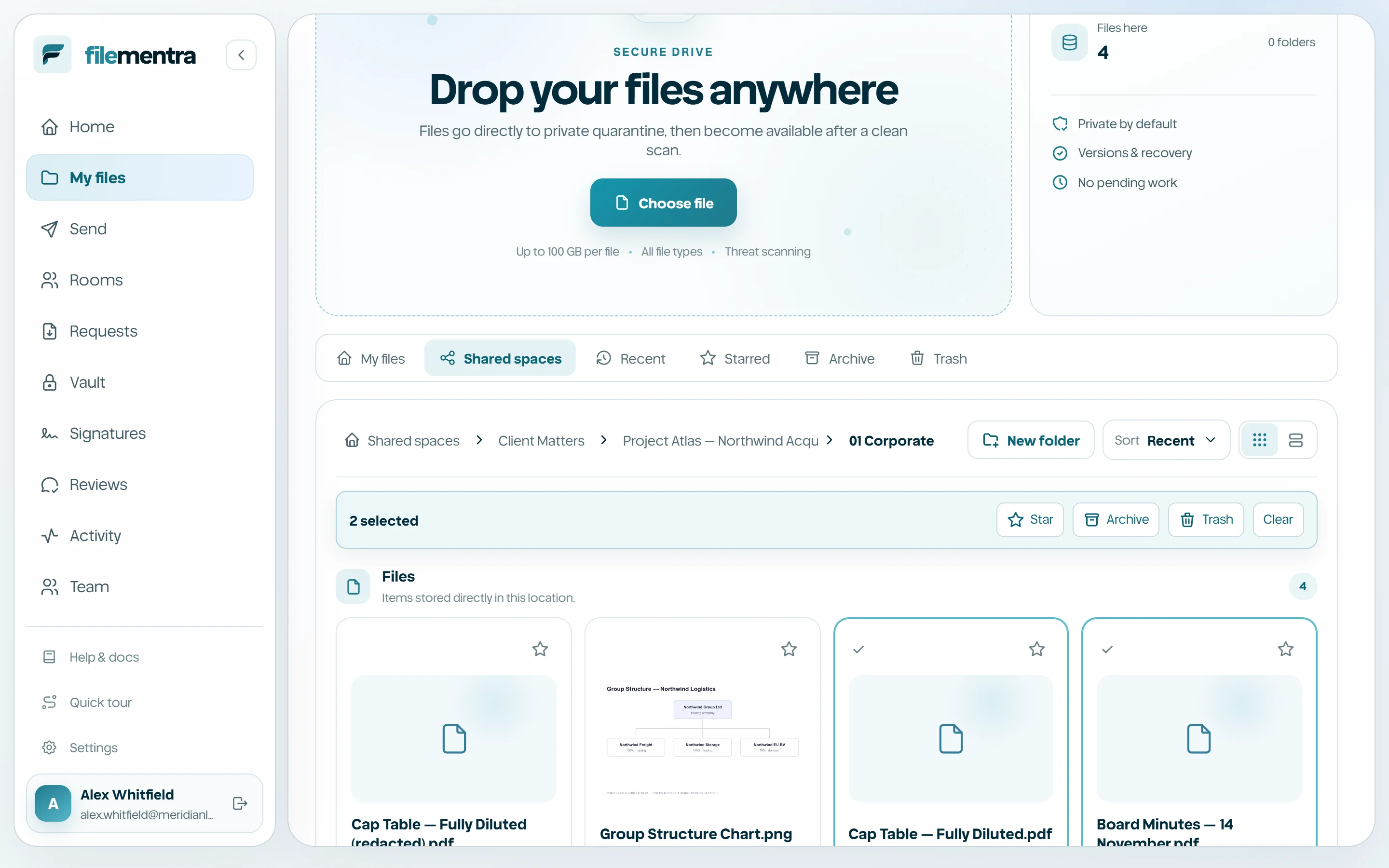This screenshot has width=1389, height=868.
Task: Open the Sort Recent dropdown
Action: coord(1166,440)
